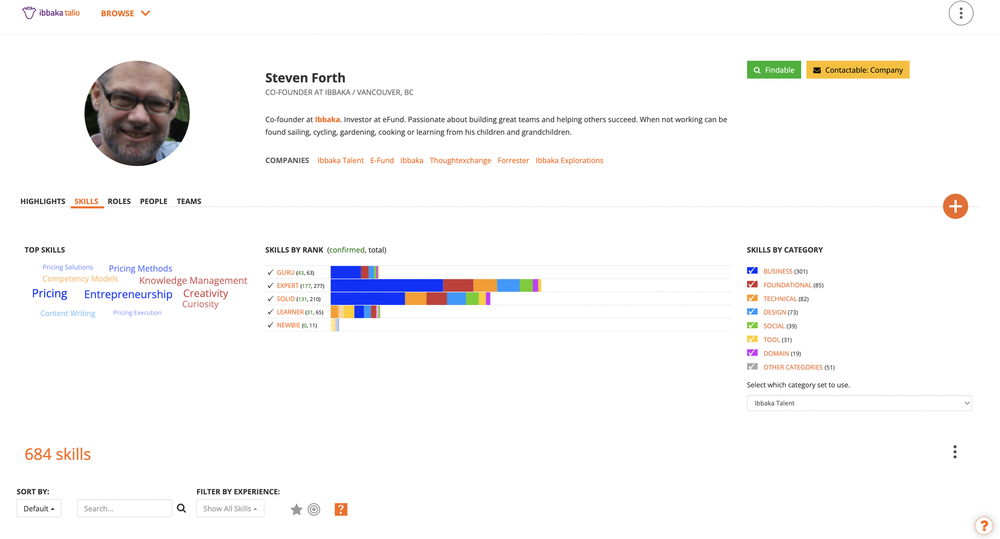Viewport: 1000px width, 539px height.
Task: Click the Newbie rank label
Action: [x=288, y=325]
